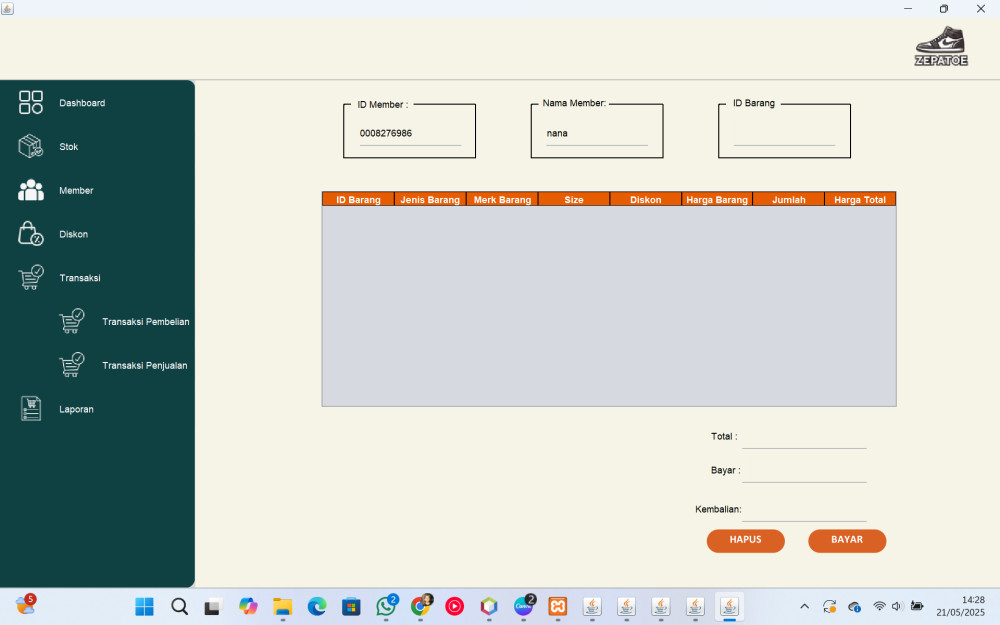
Task: Click the Bayar amount field
Action: click(x=804, y=472)
